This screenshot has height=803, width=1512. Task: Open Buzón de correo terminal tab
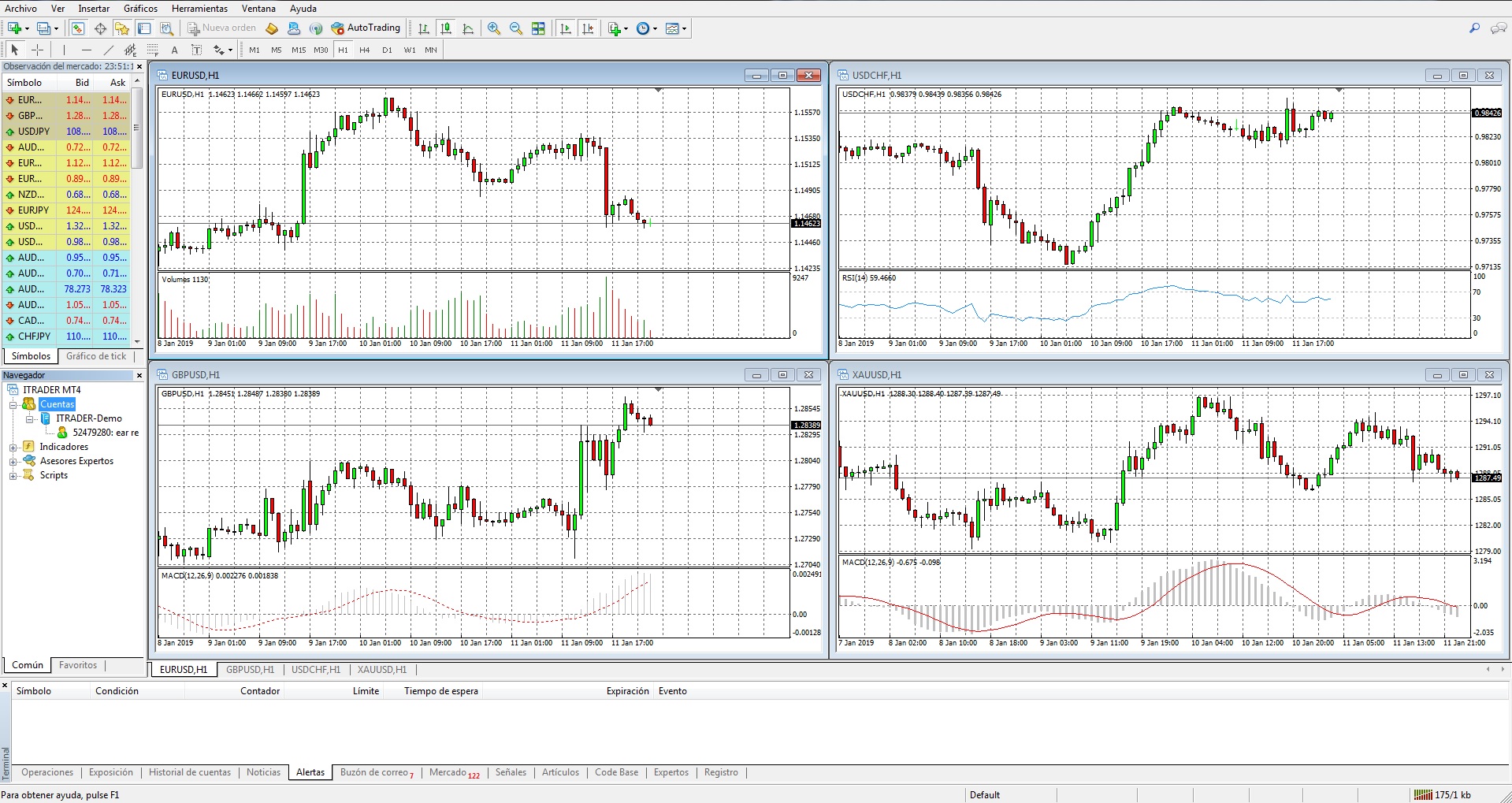pyautogui.click(x=377, y=772)
